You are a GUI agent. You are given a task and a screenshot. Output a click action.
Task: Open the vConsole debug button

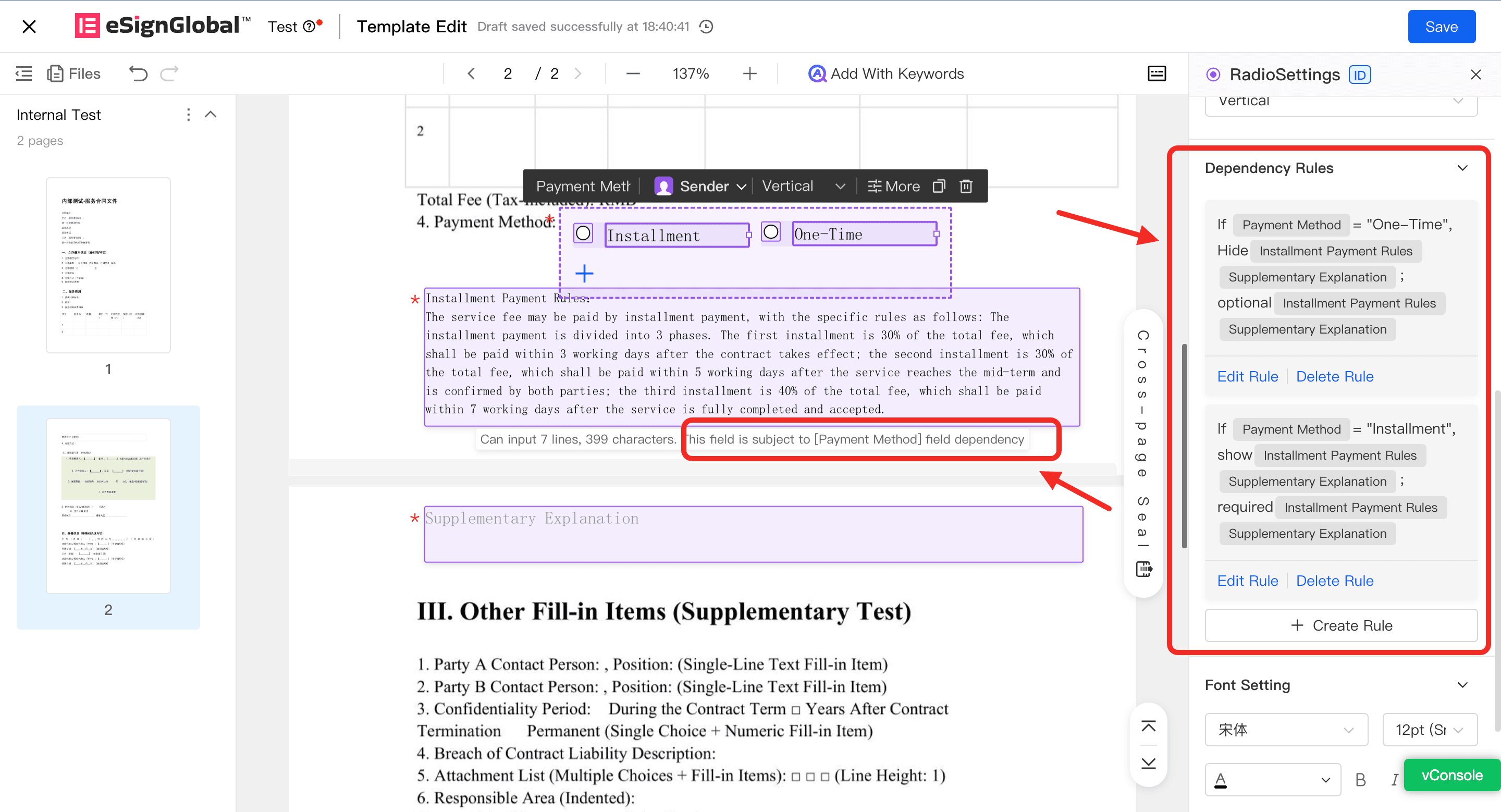point(1451,776)
